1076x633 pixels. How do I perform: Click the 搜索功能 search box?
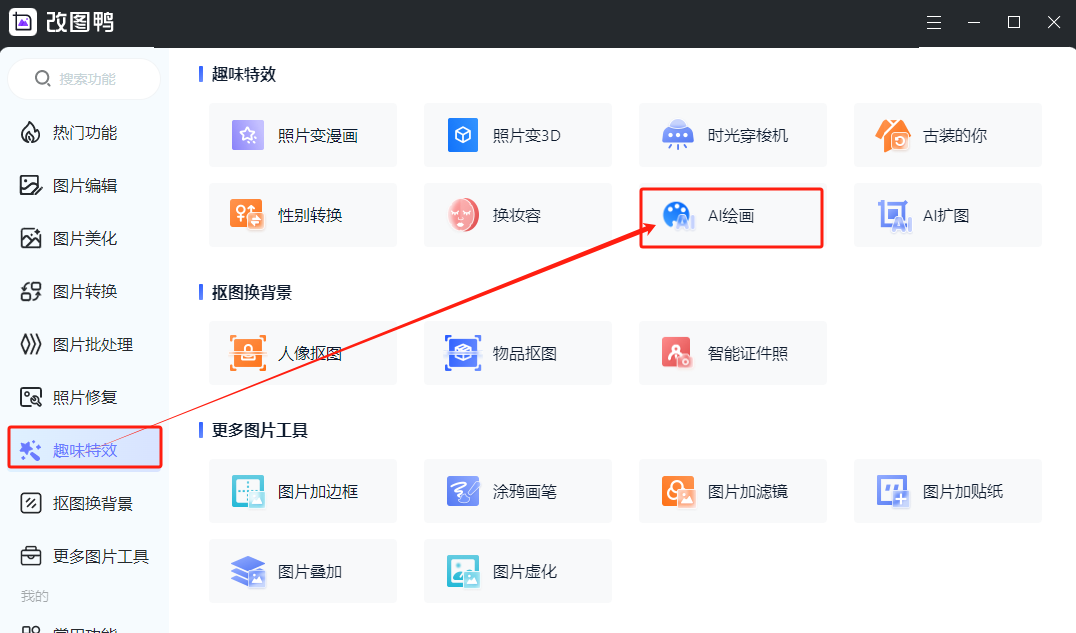pos(86,79)
